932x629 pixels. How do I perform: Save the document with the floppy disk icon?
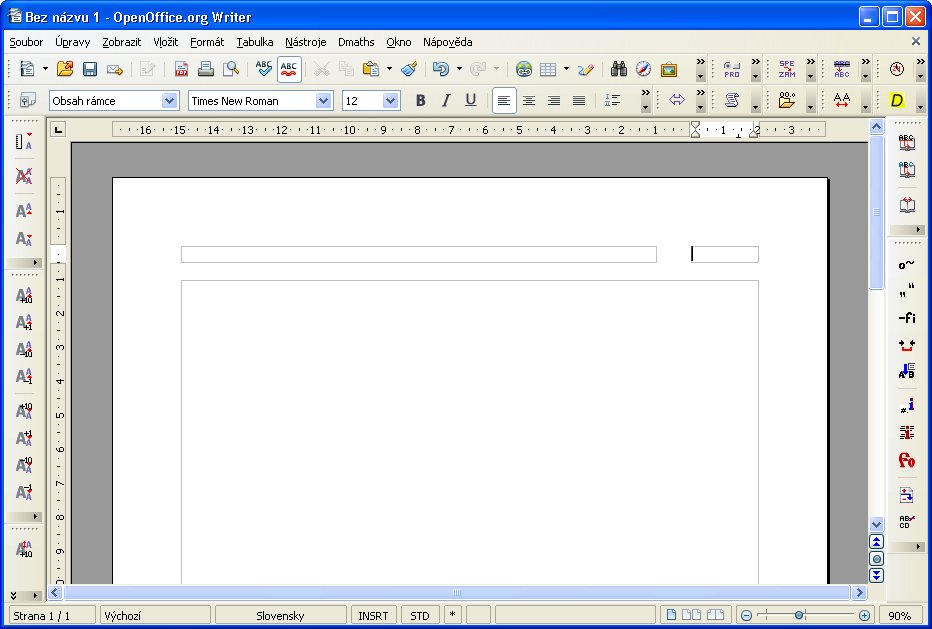pos(90,69)
